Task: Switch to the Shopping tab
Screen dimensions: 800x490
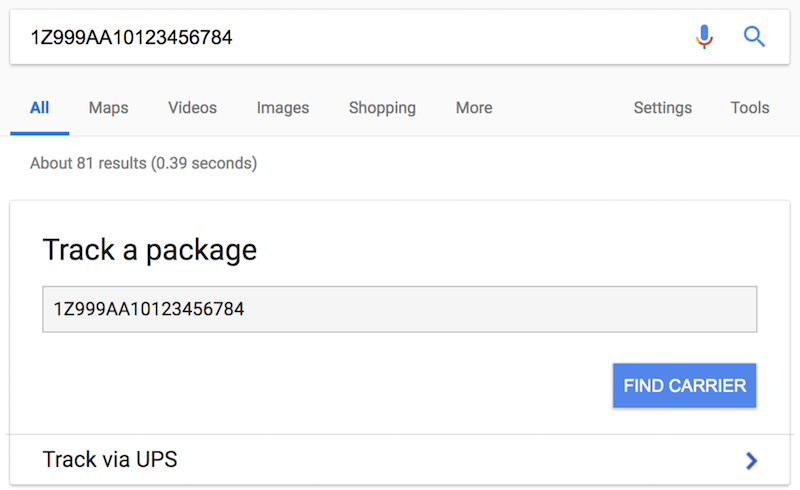Action: [382, 108]
